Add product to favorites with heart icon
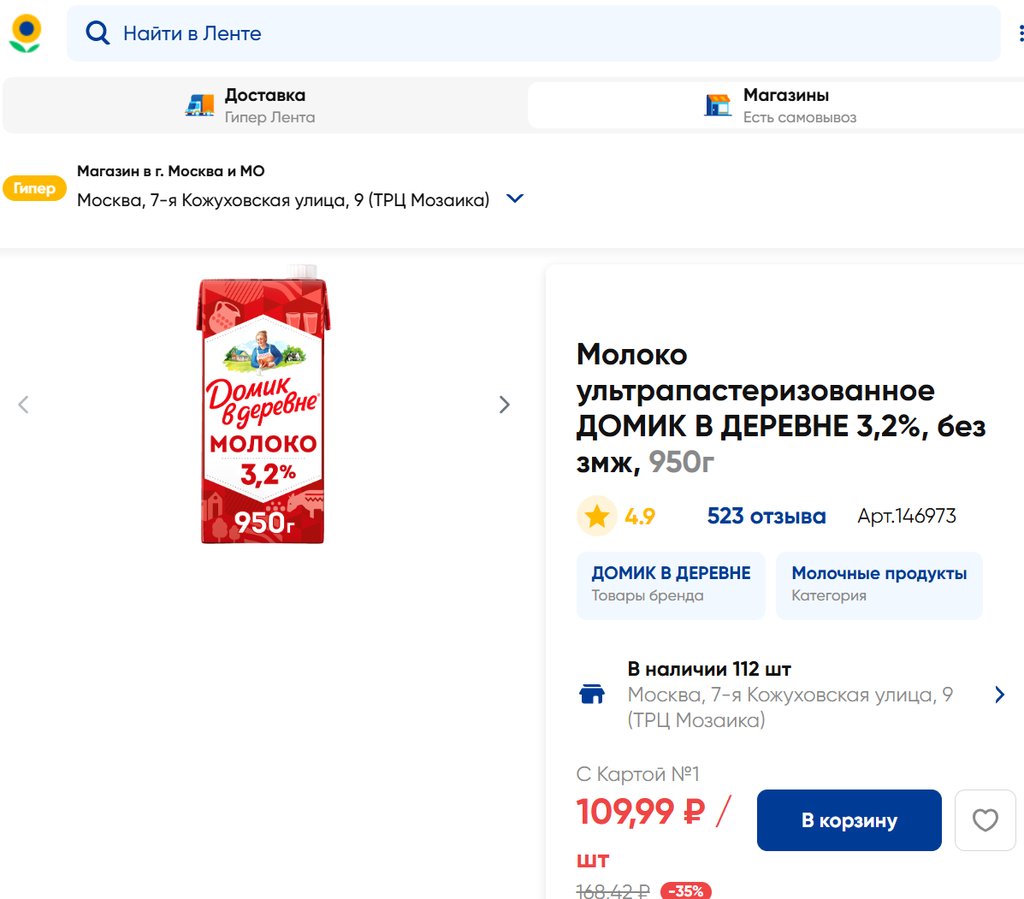The image size is (1024, 899). click(x=985, y=821)
